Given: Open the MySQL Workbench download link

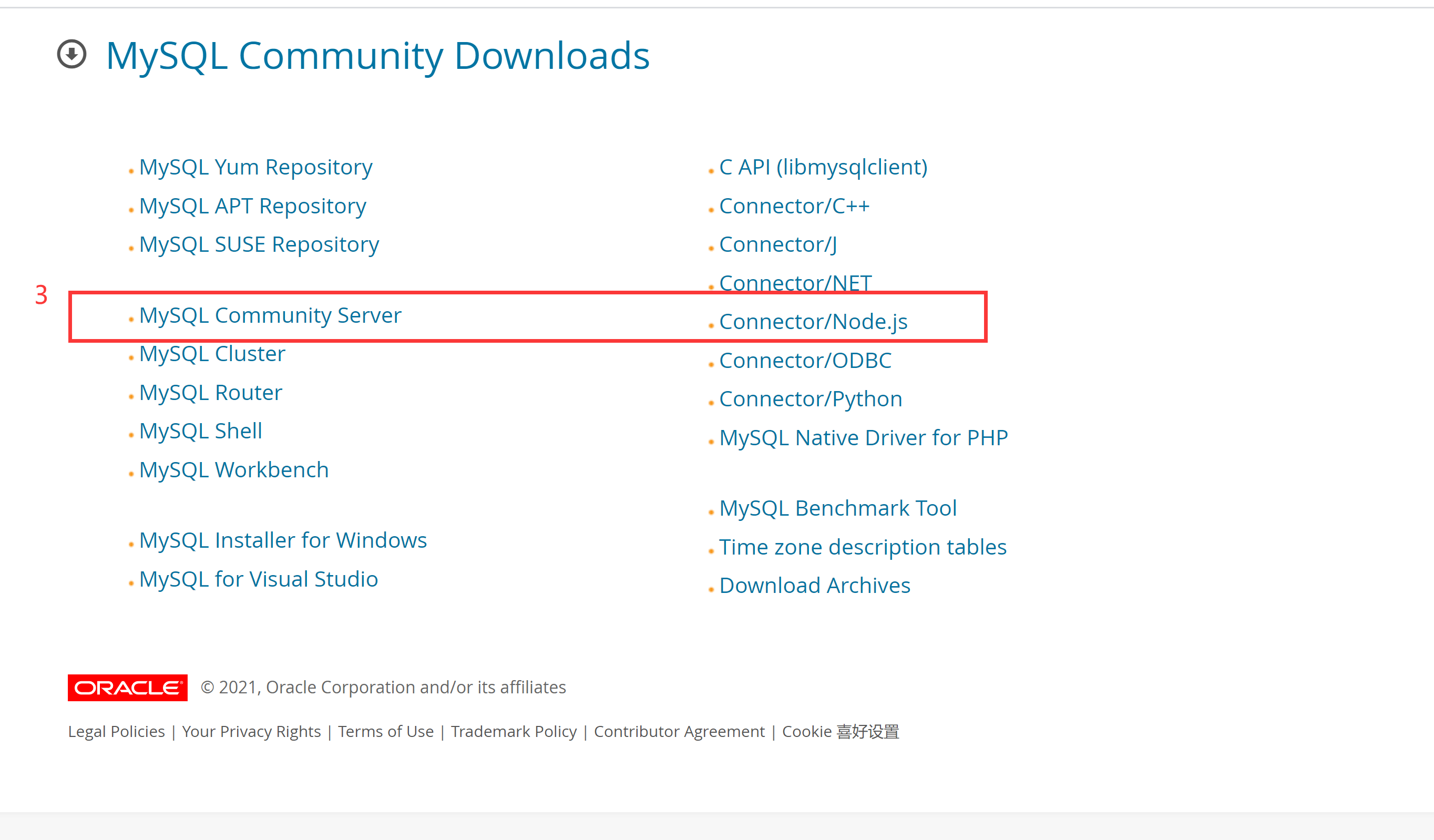Looking at the screenshot, I should click(234, 470).
